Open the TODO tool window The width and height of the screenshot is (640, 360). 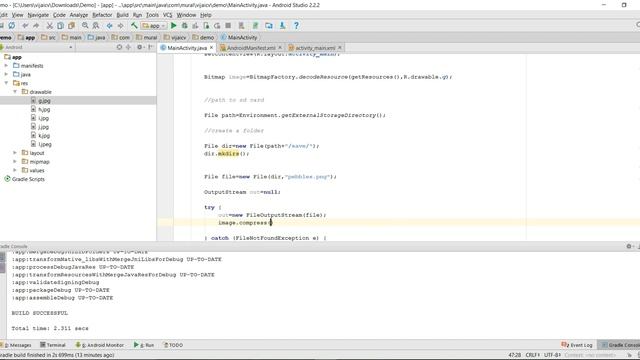click(173, 345)
